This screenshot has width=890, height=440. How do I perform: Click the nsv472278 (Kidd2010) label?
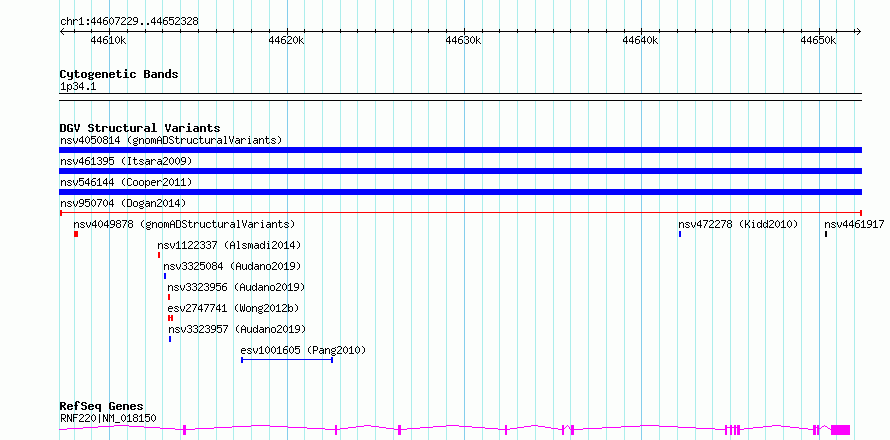coord(738,224)
